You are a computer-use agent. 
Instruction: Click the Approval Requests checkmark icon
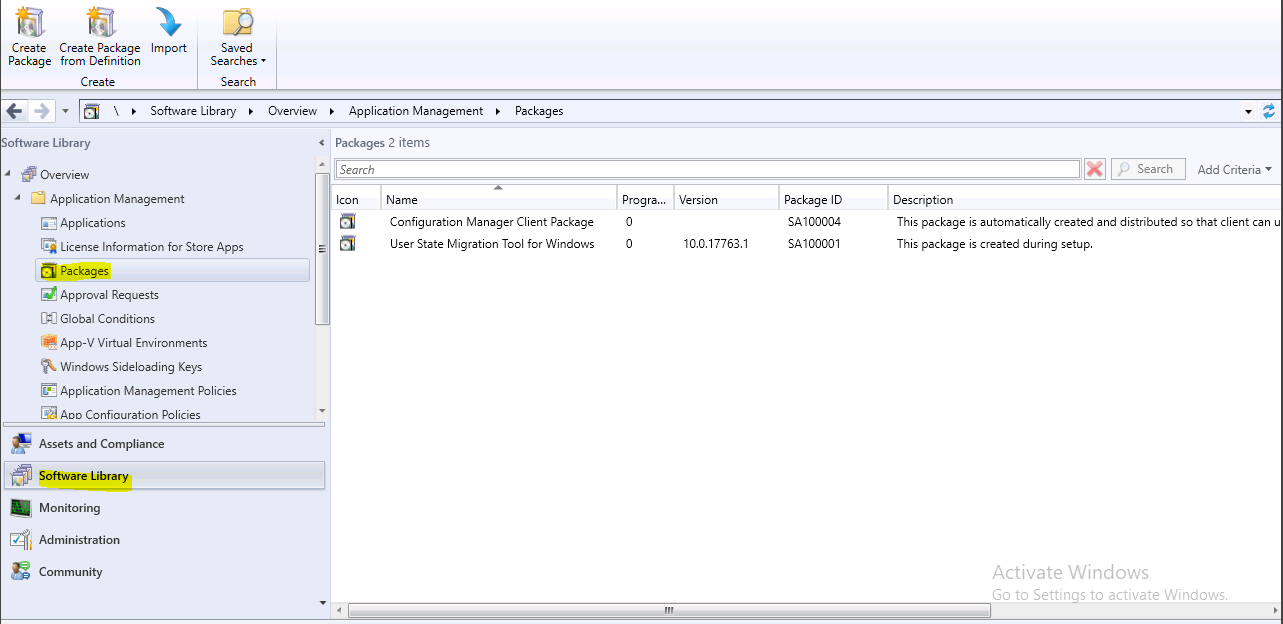tap(48, 294)
